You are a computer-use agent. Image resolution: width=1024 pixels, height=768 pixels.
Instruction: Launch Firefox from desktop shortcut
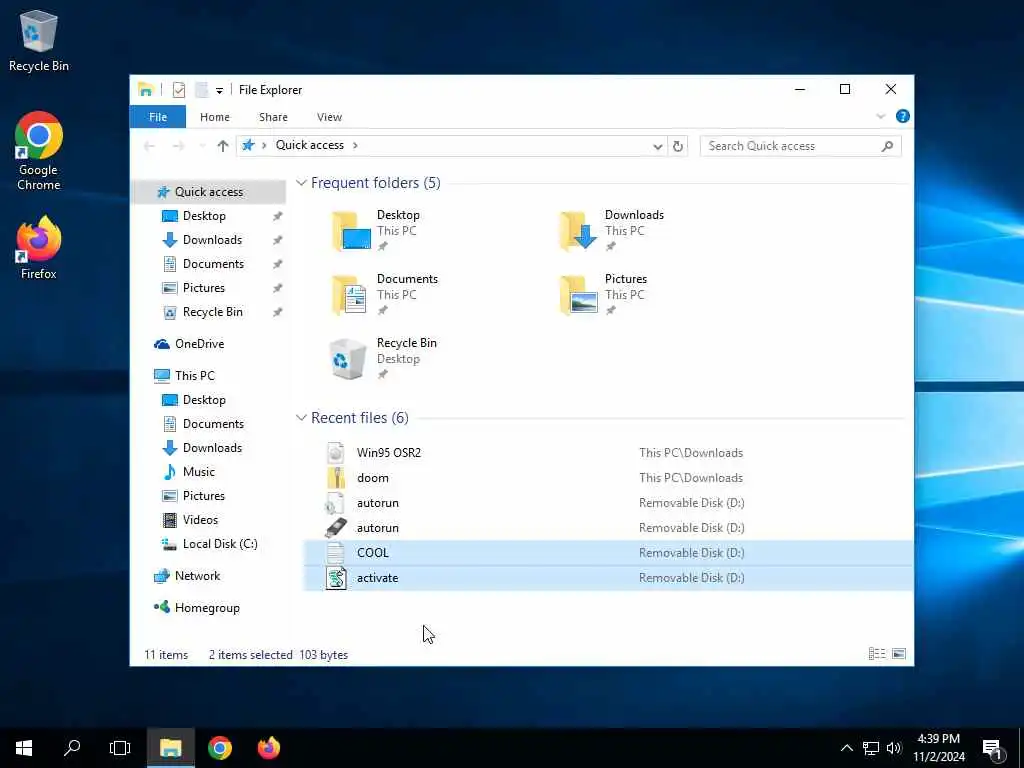tap(39, 248)
